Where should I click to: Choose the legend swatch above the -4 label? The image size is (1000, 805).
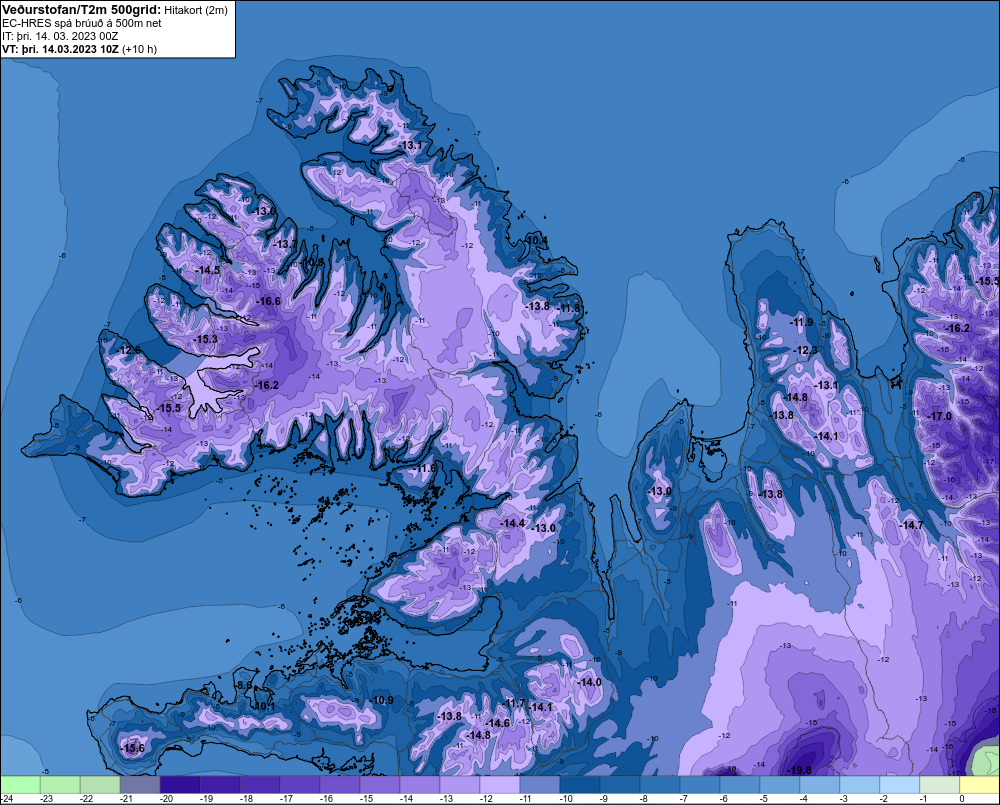tap(820, 784)
